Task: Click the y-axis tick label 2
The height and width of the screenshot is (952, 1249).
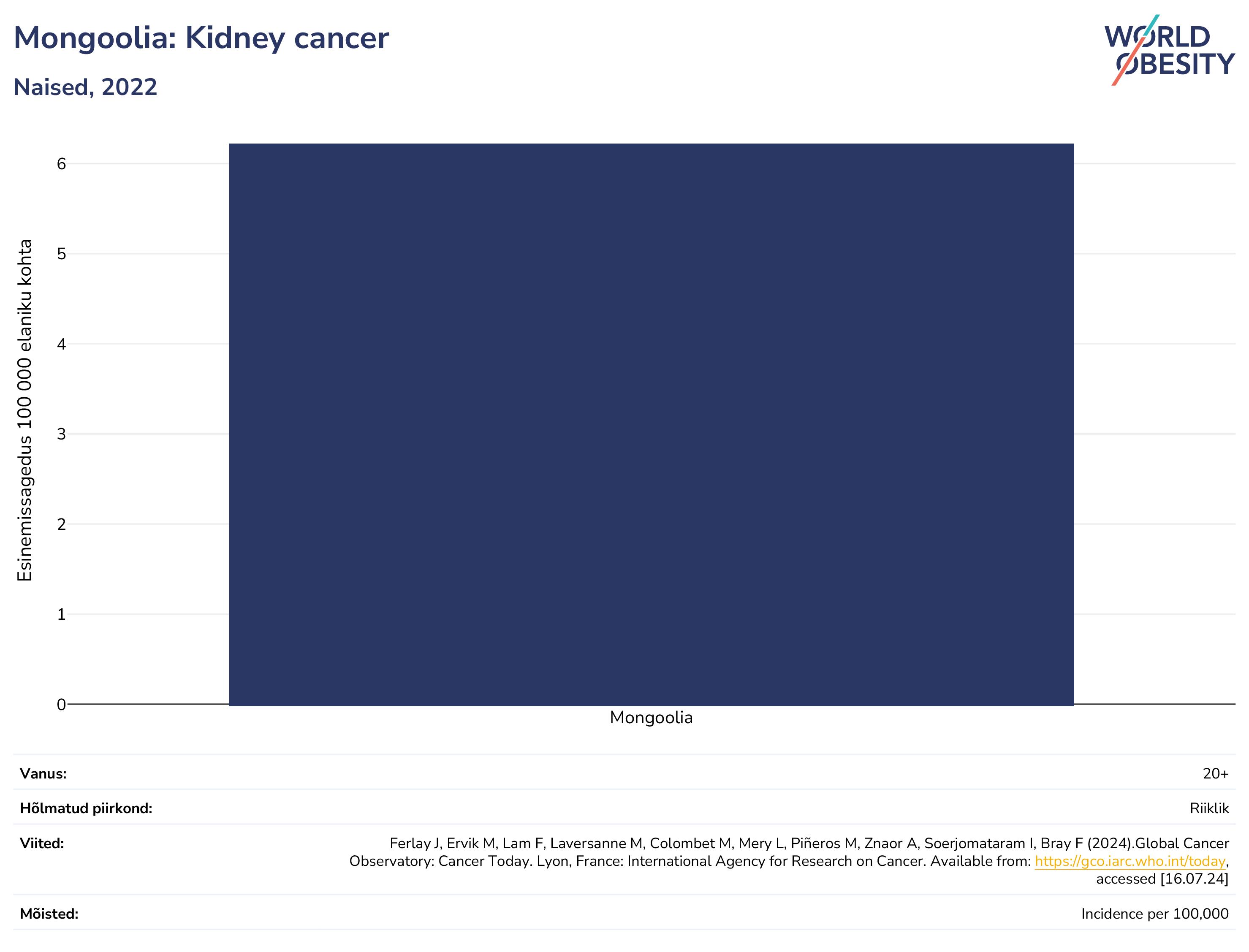Action: tap(61, 524)
